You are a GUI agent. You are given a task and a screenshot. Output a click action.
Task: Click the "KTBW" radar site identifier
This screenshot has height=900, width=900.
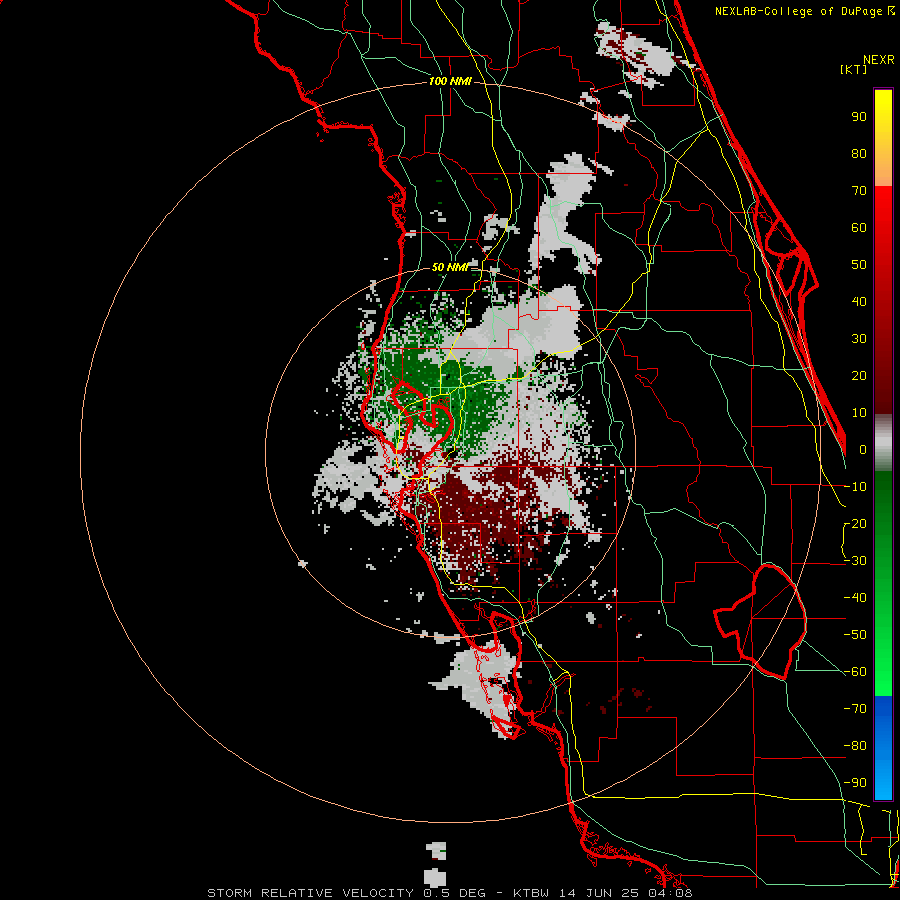(532, 893)
